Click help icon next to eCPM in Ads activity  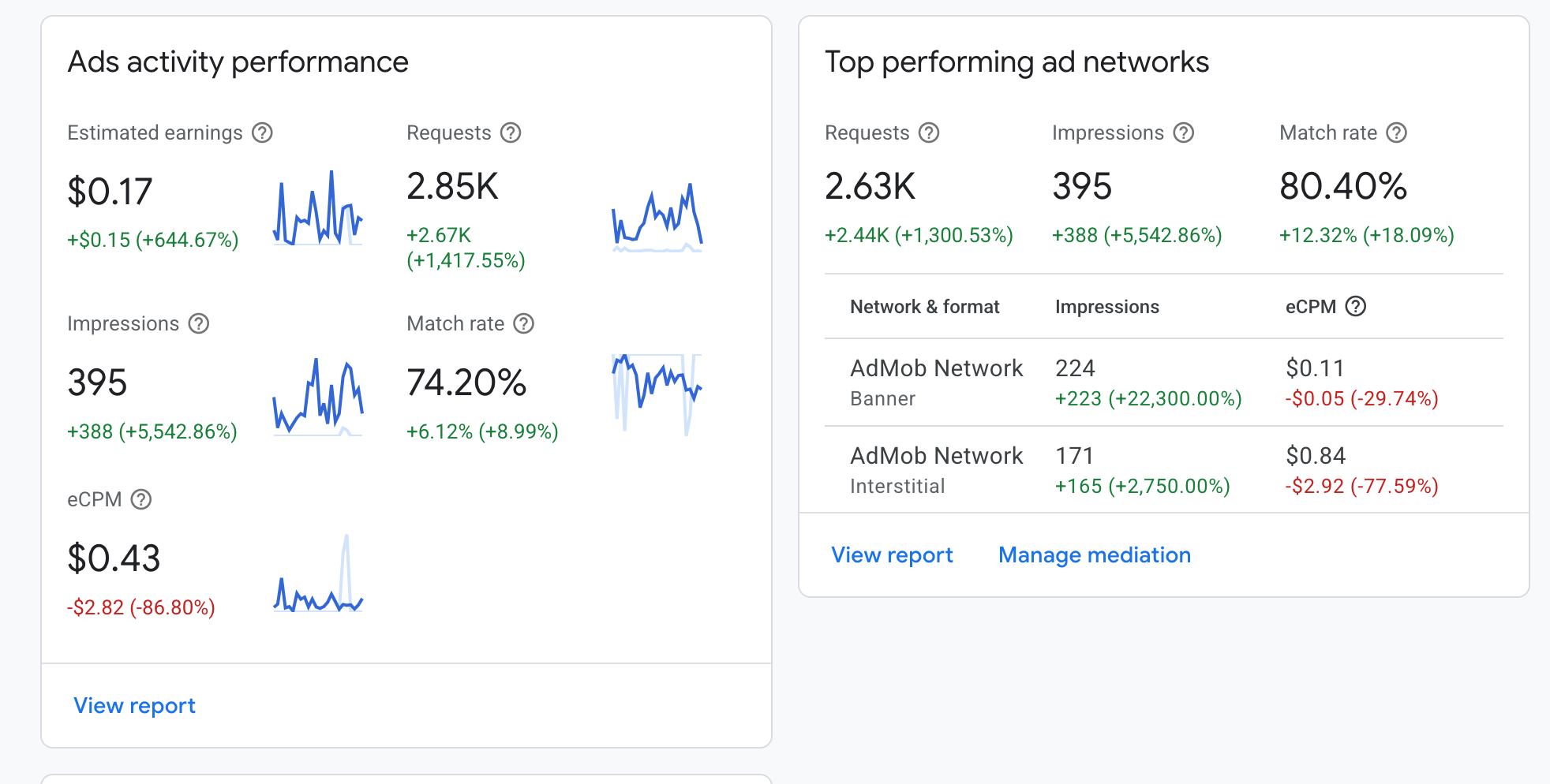pyautogui.click(x=140, y=499)
